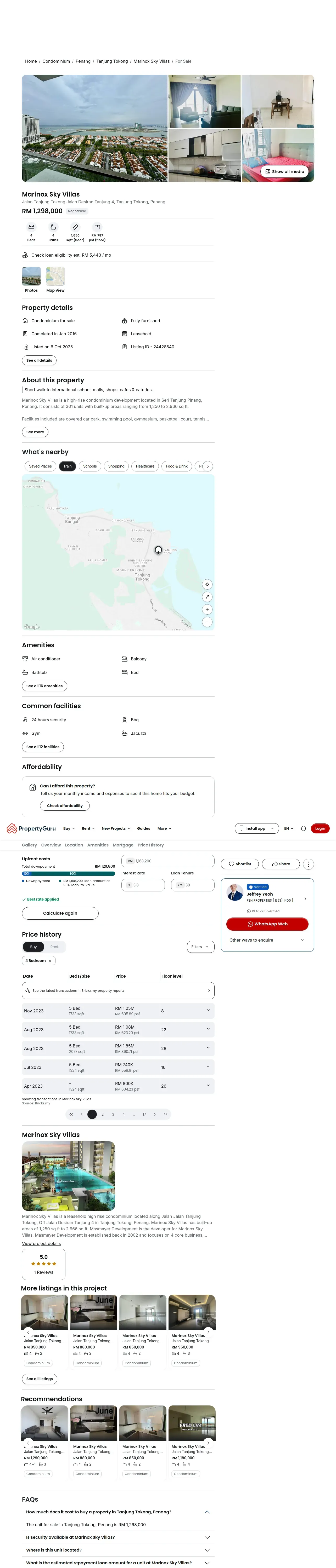336x1568 pixels.
Task: Click the Interest Rate input field
Action: 143,885
